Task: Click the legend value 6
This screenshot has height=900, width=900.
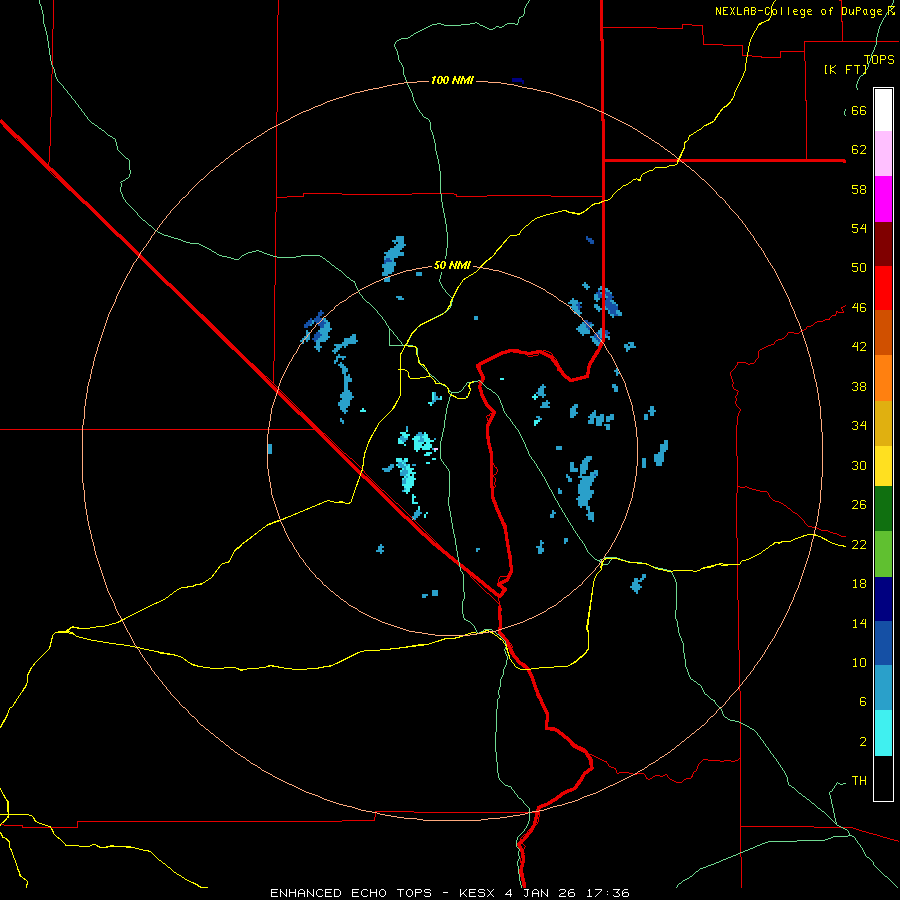Action: tap(863, 701)
